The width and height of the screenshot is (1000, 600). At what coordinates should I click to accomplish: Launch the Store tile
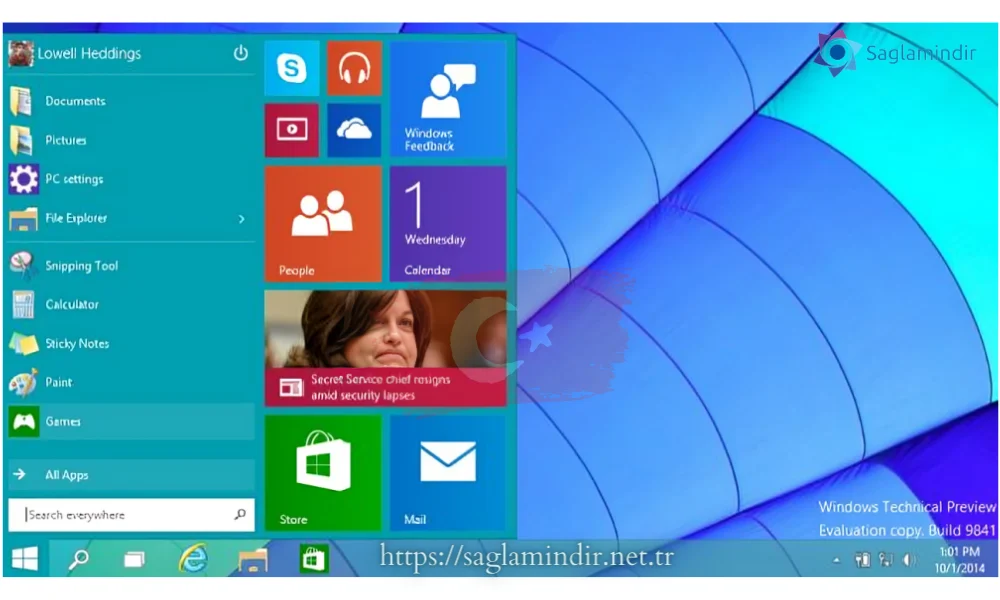coord(323,472)
